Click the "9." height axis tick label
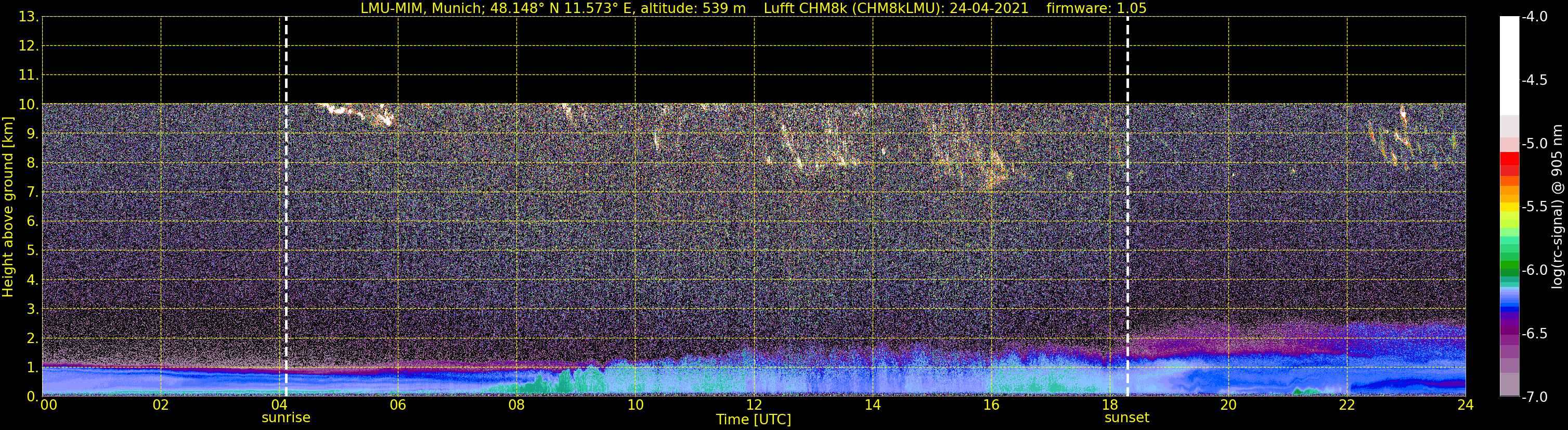Screen dimensions: 1568x430 [32, 133]
